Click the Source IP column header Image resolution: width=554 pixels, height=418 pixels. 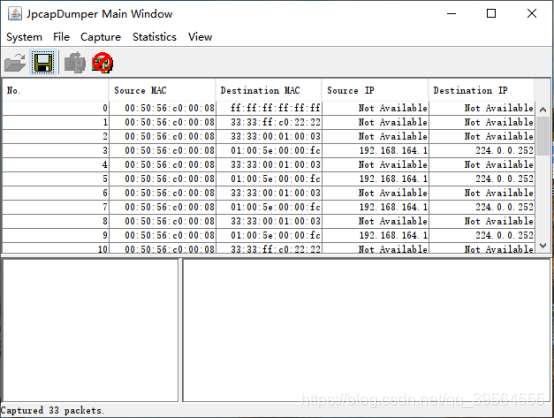point(376,90)
